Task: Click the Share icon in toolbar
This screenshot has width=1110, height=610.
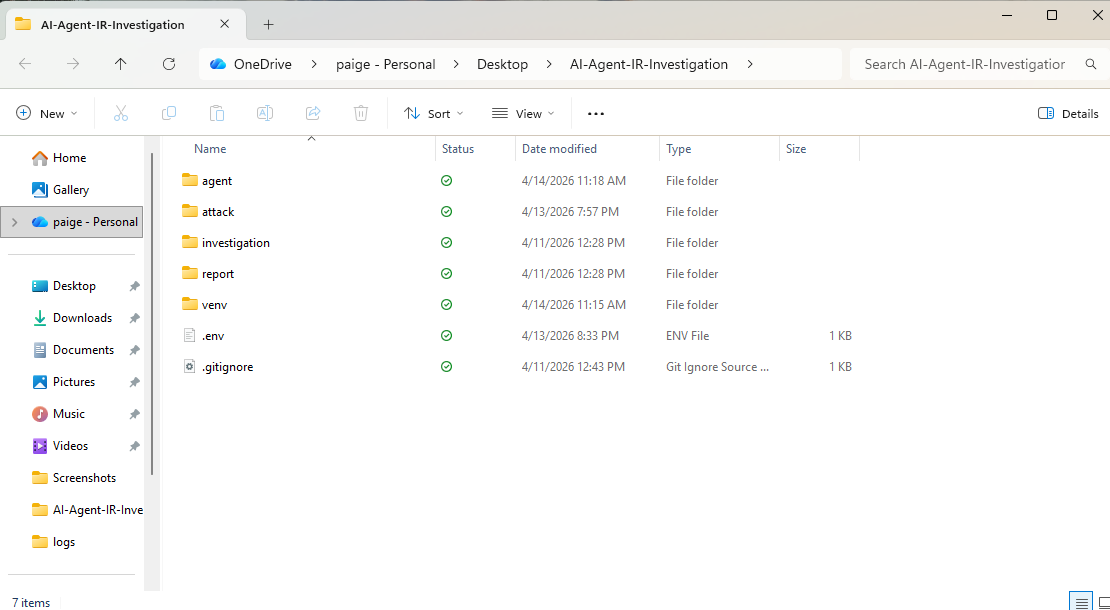Action: [x=313, y=114]
